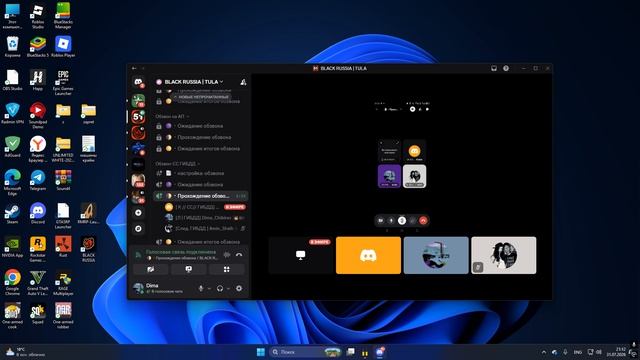Viewport: 640px width, 360px height.
Task: Toggle camera on in voice panel
Action: [x=151, y=269]
